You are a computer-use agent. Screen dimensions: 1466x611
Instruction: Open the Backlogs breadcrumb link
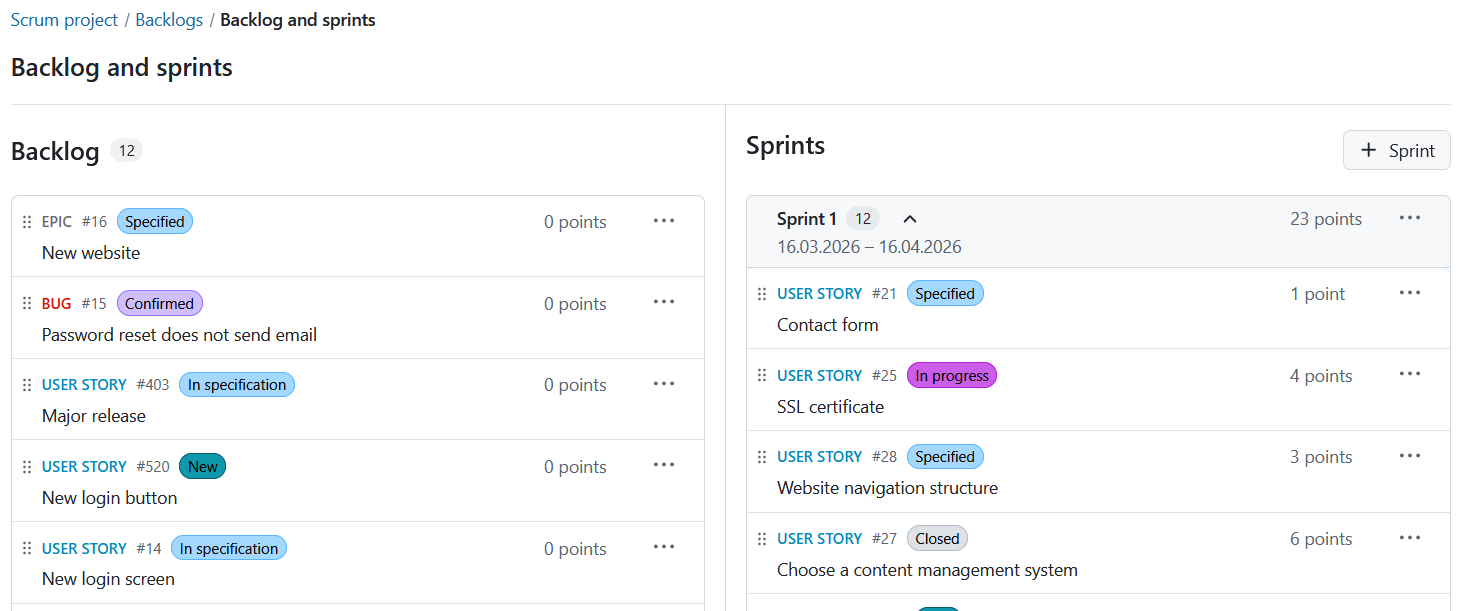(168, 19)
